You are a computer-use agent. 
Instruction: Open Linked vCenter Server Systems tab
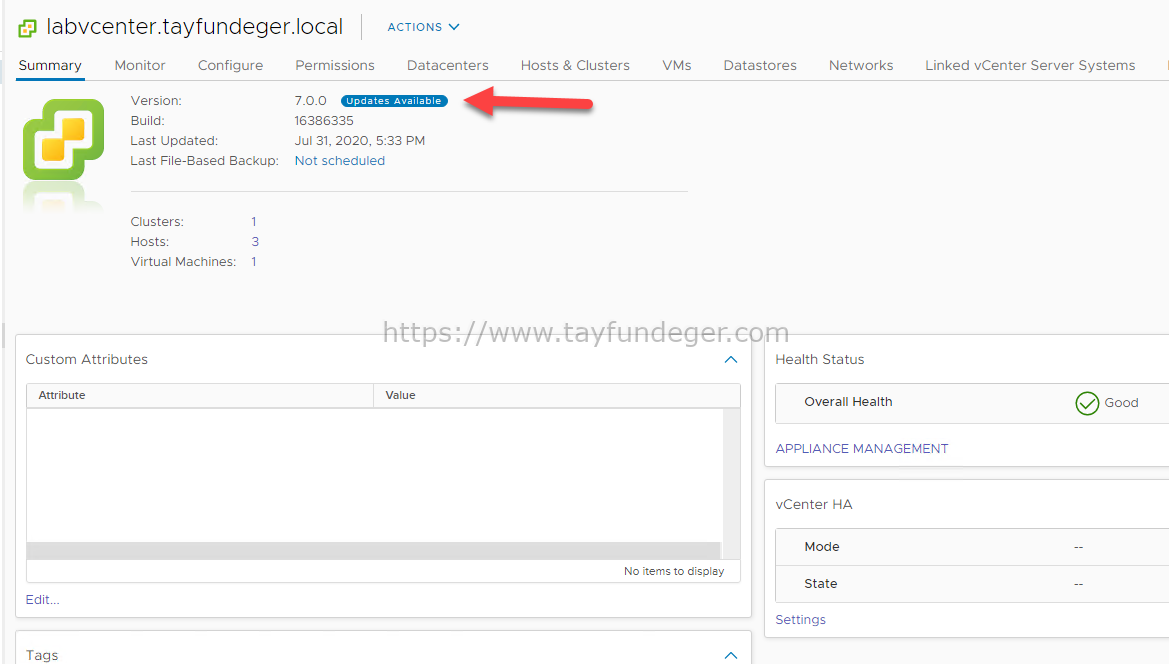(x=1030, y=66)
